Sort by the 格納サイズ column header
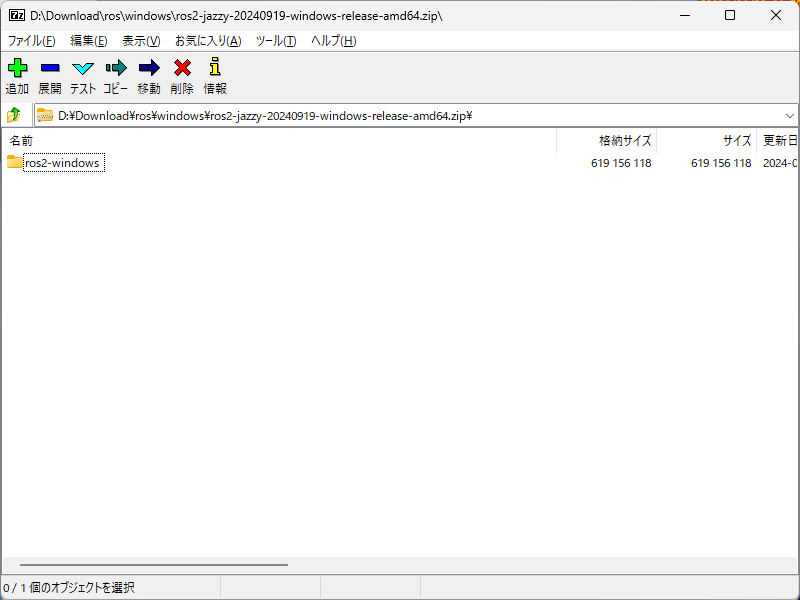 607,140
